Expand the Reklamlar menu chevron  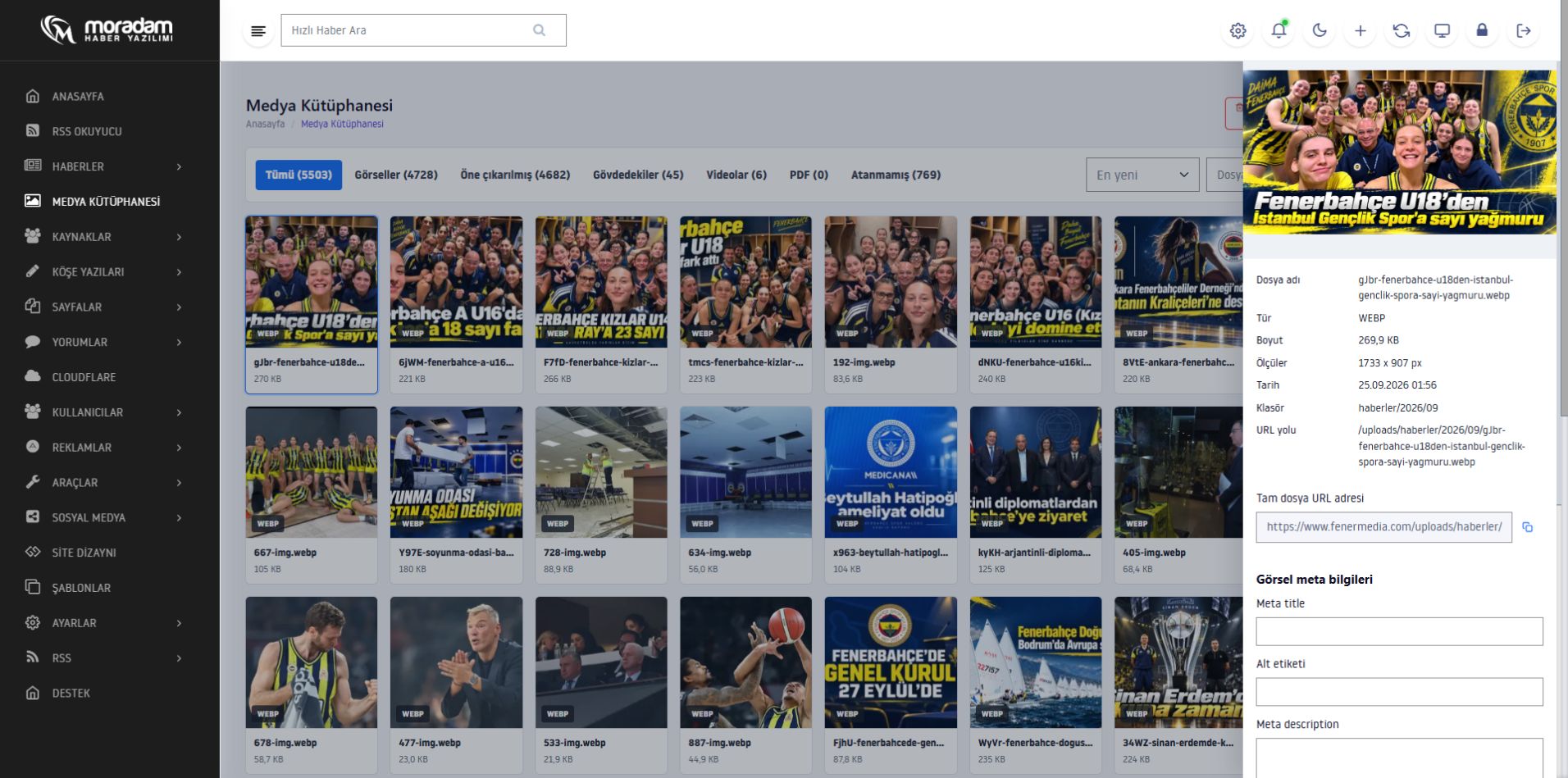click(x=179, y=448)
